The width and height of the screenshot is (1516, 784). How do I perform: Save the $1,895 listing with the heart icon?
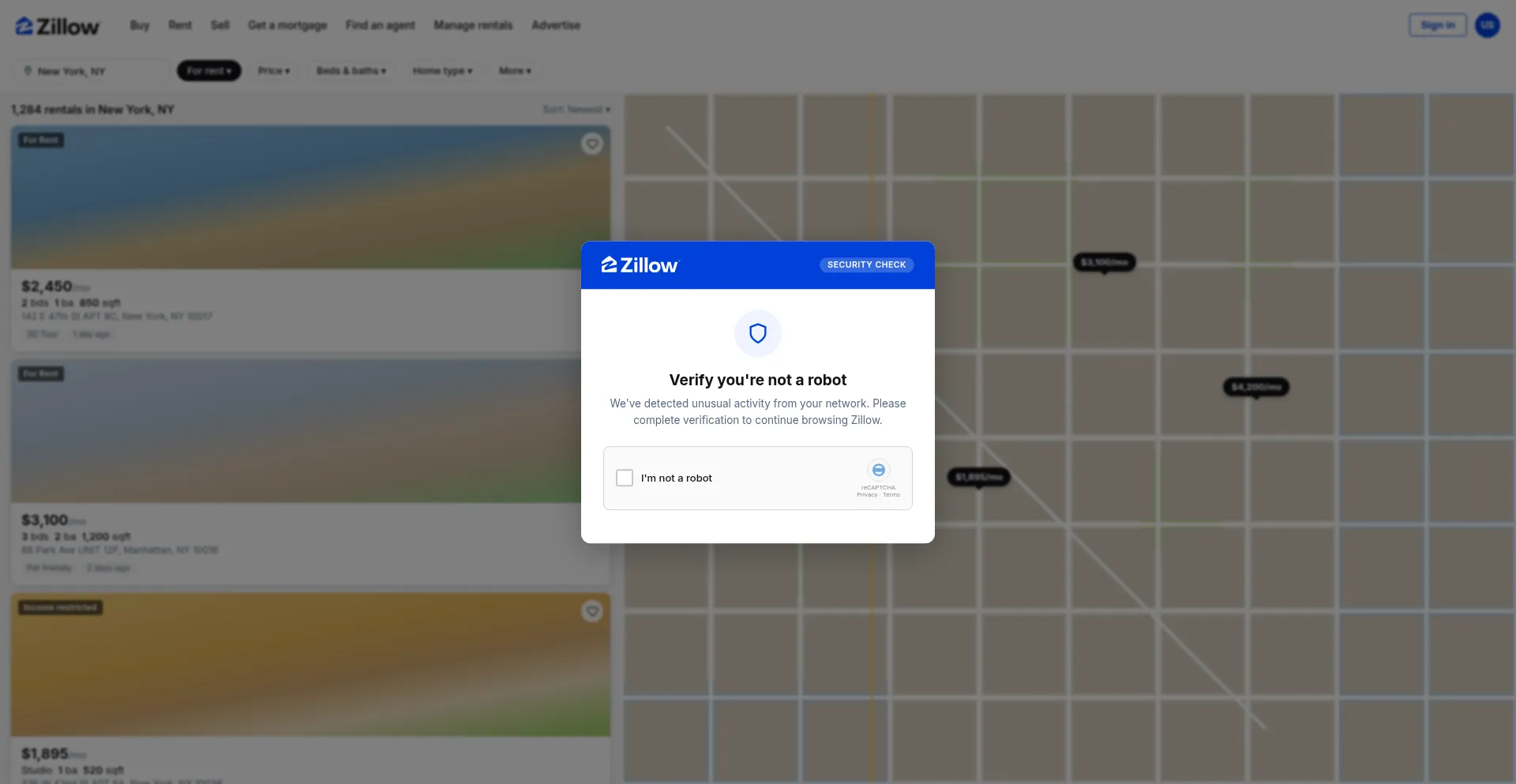pos(592,611)
